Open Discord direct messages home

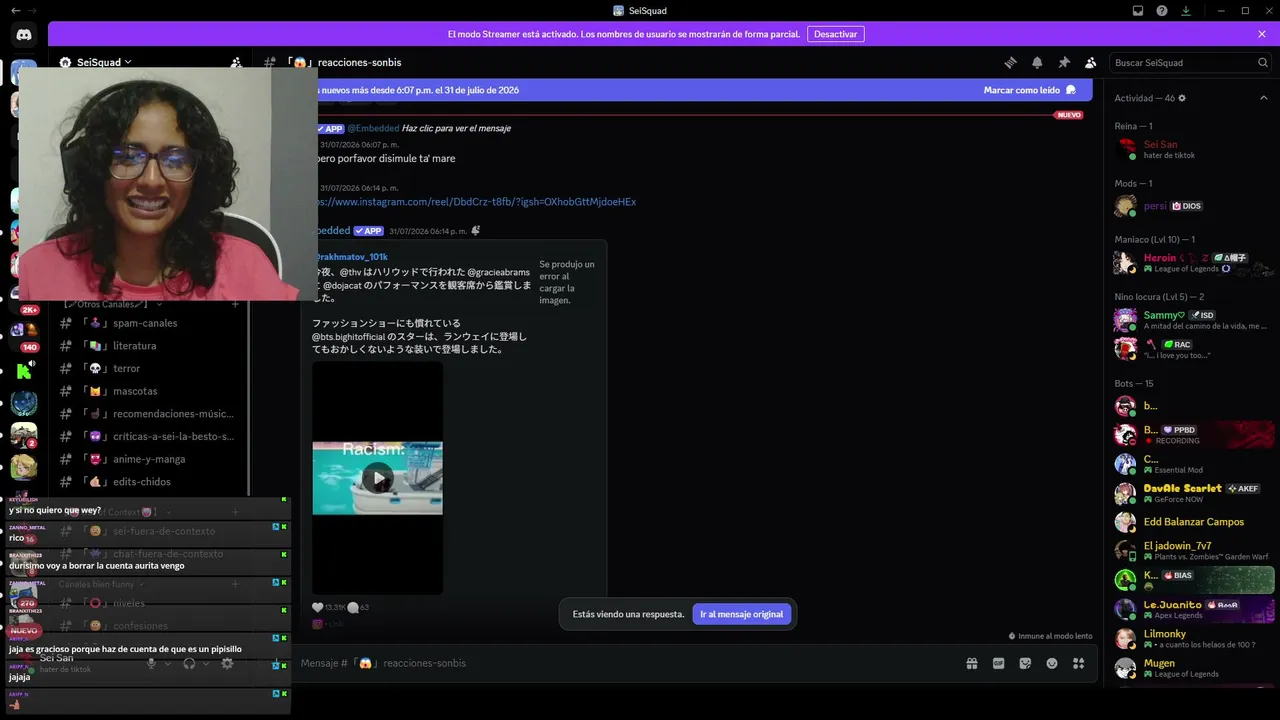point(24,35)
